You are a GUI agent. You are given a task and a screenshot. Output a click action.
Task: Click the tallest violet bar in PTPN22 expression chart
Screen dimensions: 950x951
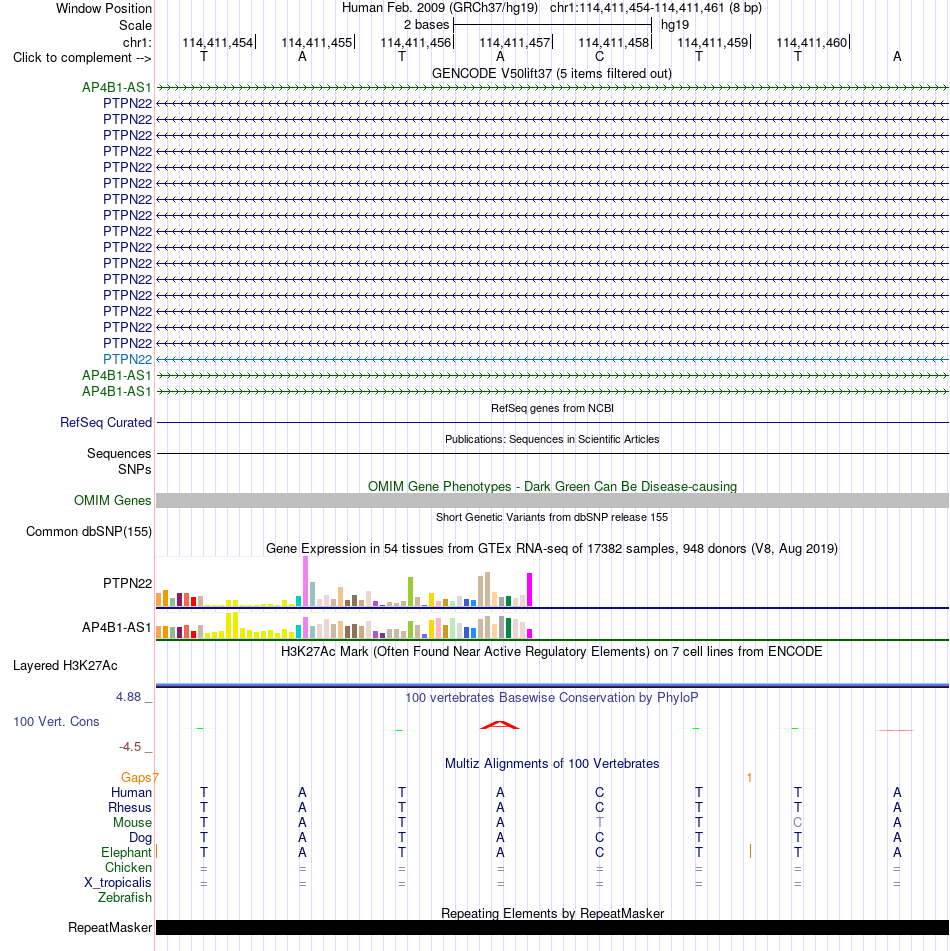pos(306,581)
